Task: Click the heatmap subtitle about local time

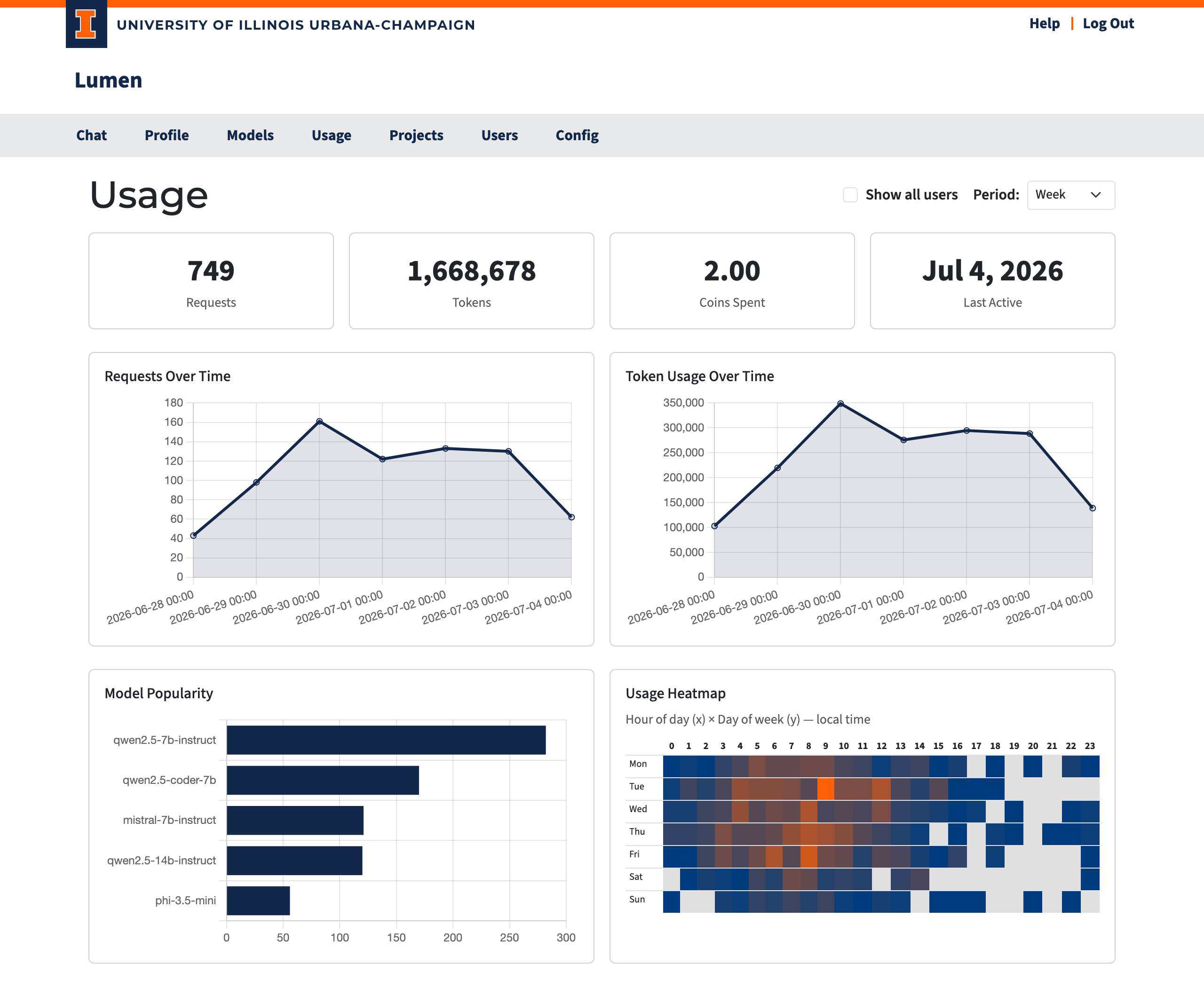Action: click(748, 719)
